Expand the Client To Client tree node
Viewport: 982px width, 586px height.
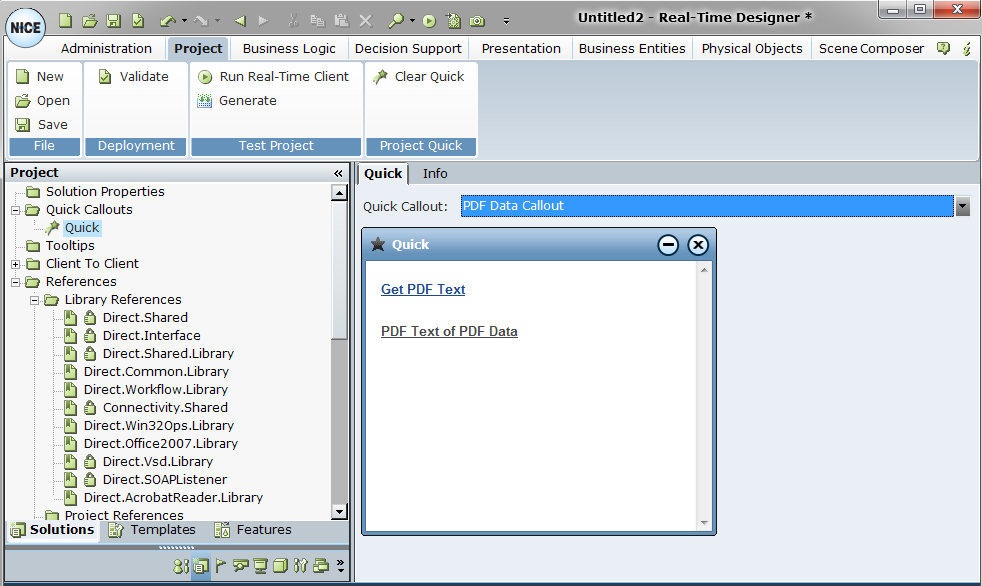pos(16,264)
